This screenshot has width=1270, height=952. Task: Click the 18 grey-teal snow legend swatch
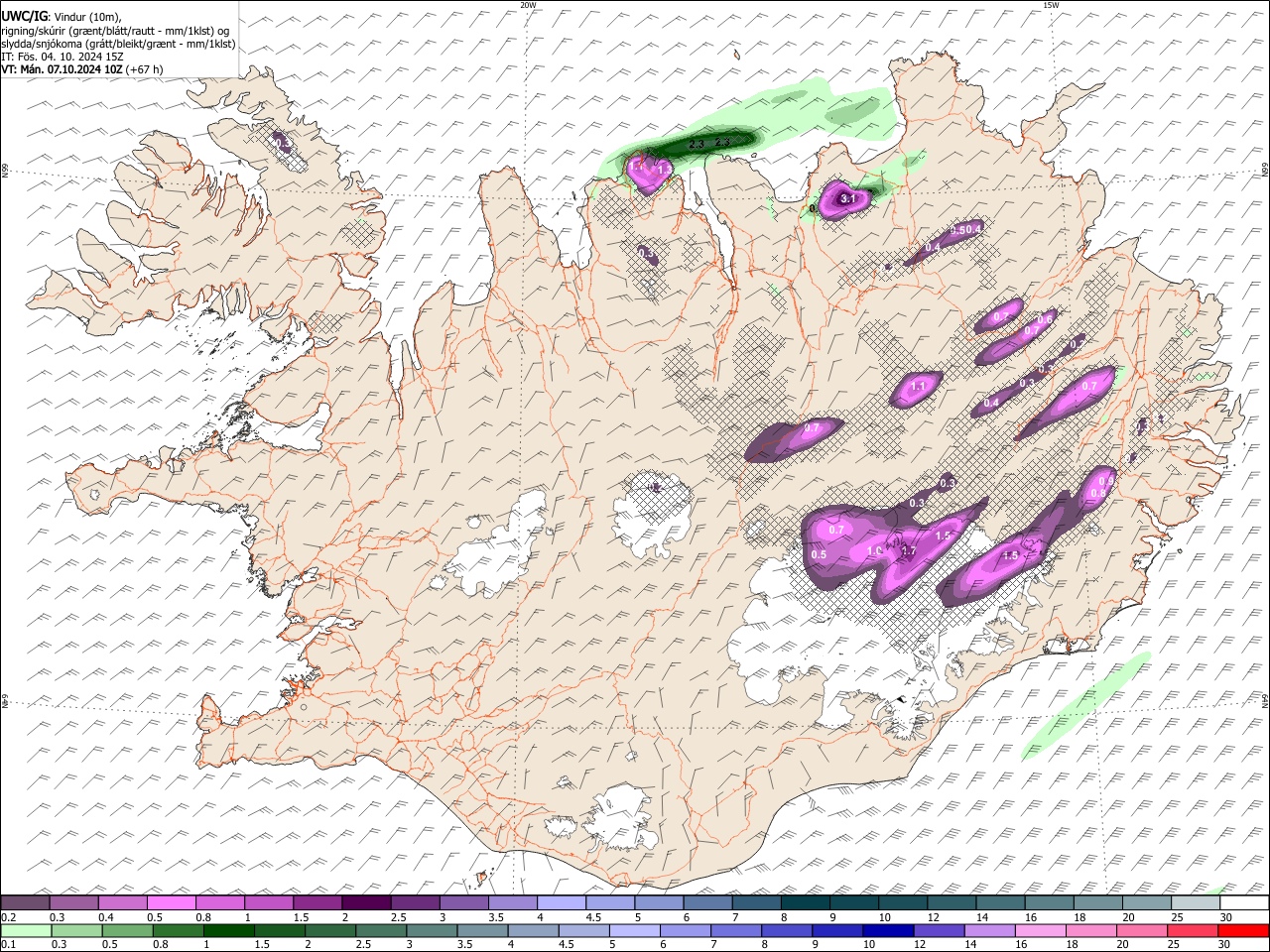pos(1098,902)
